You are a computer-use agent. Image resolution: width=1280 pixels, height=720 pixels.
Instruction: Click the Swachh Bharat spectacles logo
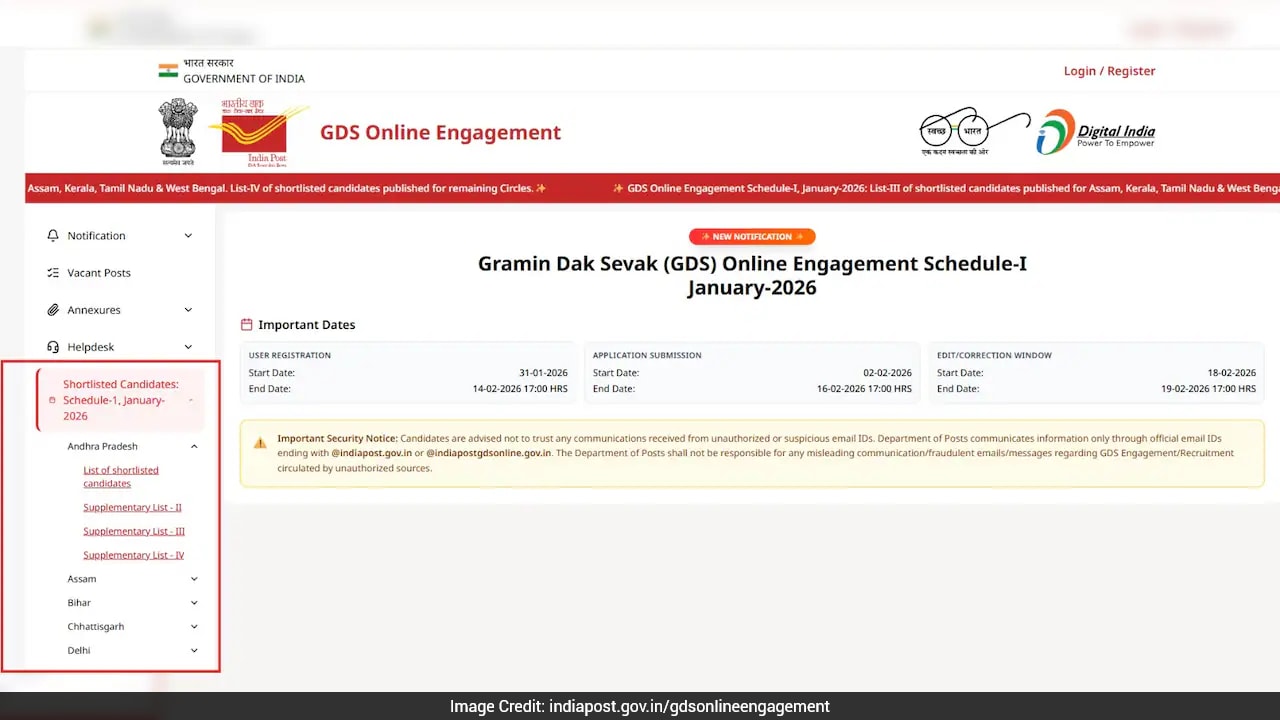pos(973,133)
